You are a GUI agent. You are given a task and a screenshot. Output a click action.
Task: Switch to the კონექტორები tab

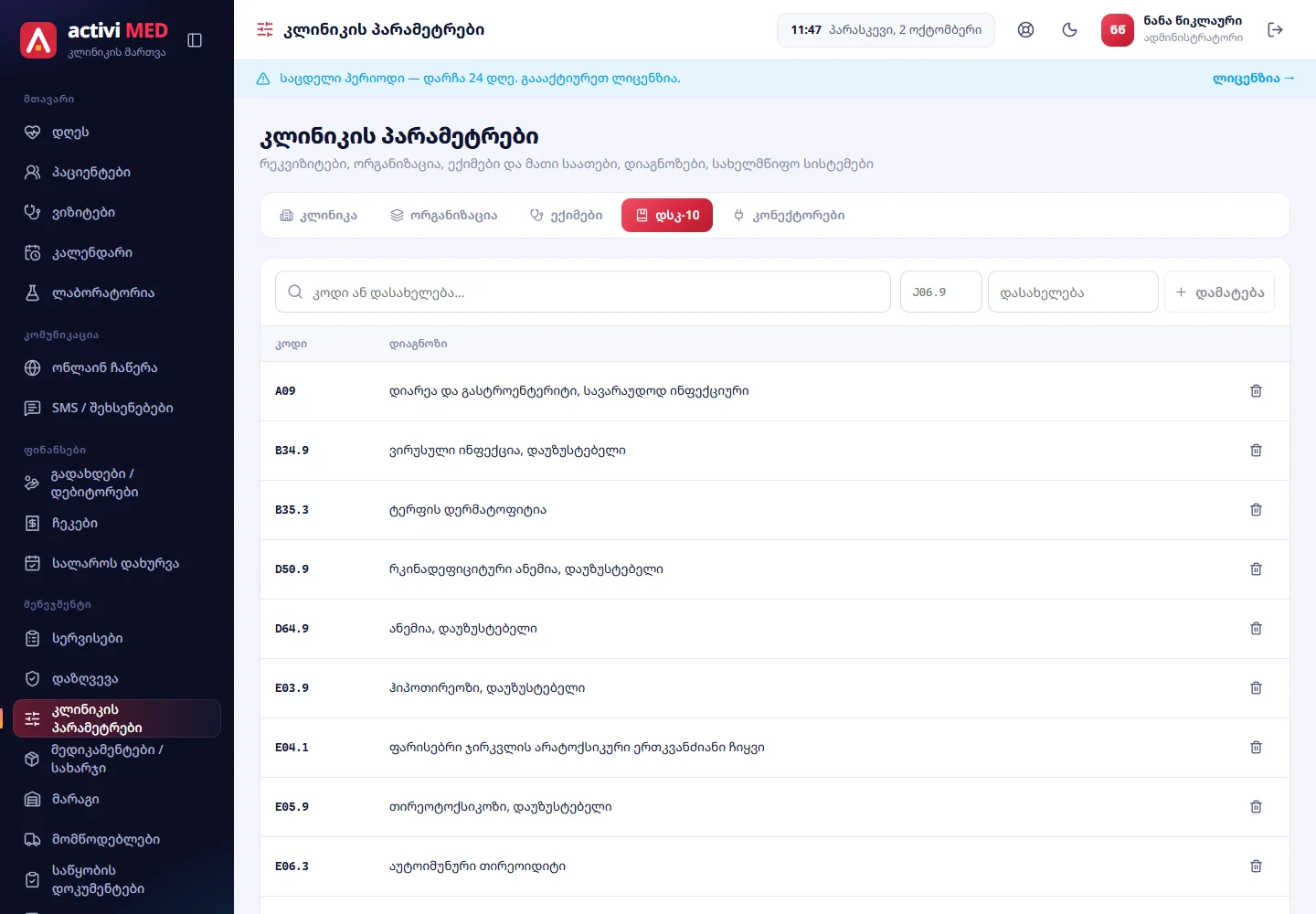(x=790, y=216)
